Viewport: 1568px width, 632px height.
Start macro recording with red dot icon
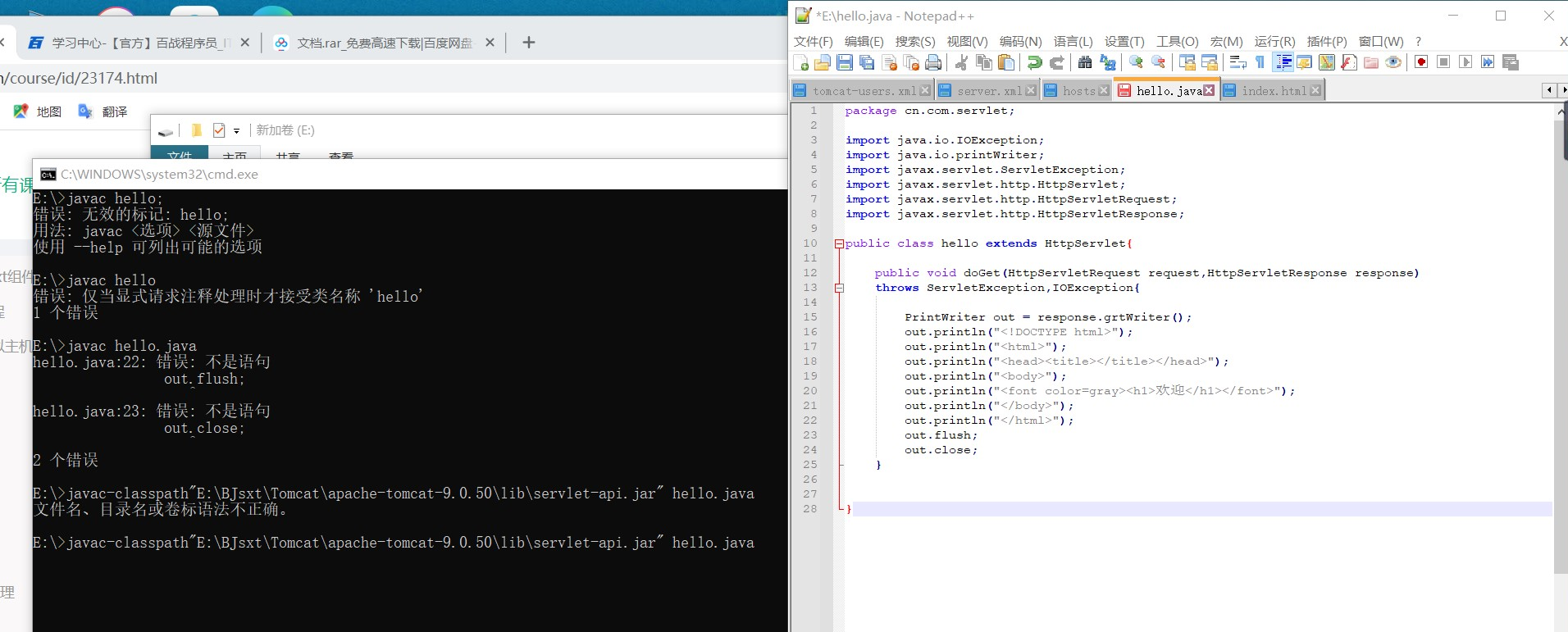[1421, 62]
